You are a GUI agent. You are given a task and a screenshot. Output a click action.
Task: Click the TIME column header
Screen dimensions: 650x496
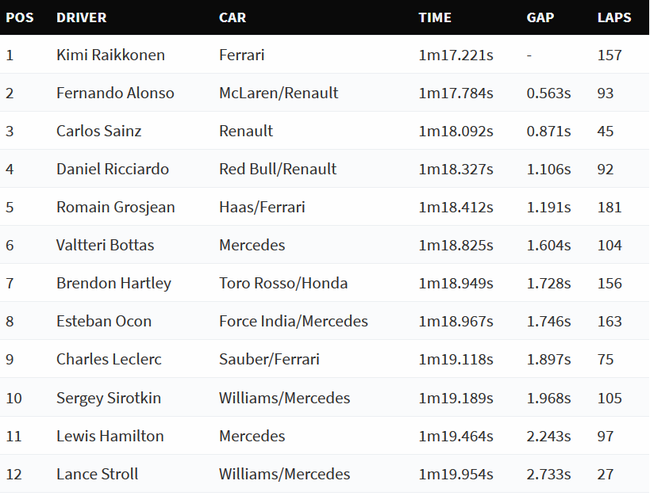click(x=434, y=17)
